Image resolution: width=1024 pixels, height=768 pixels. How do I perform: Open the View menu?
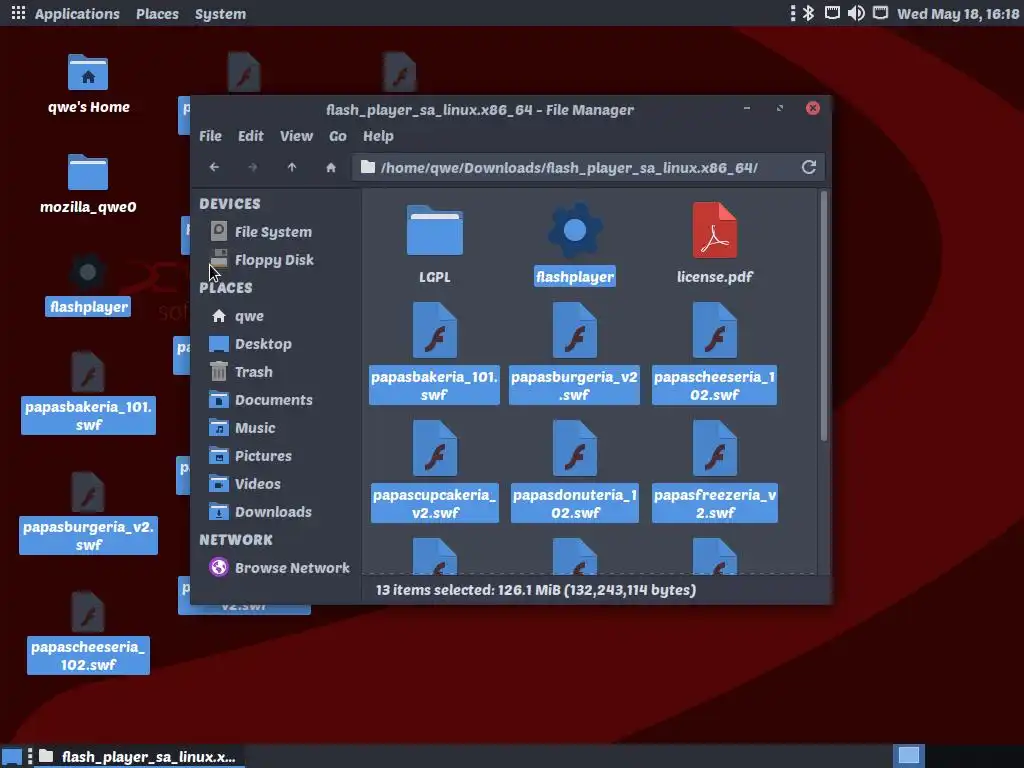296,136
